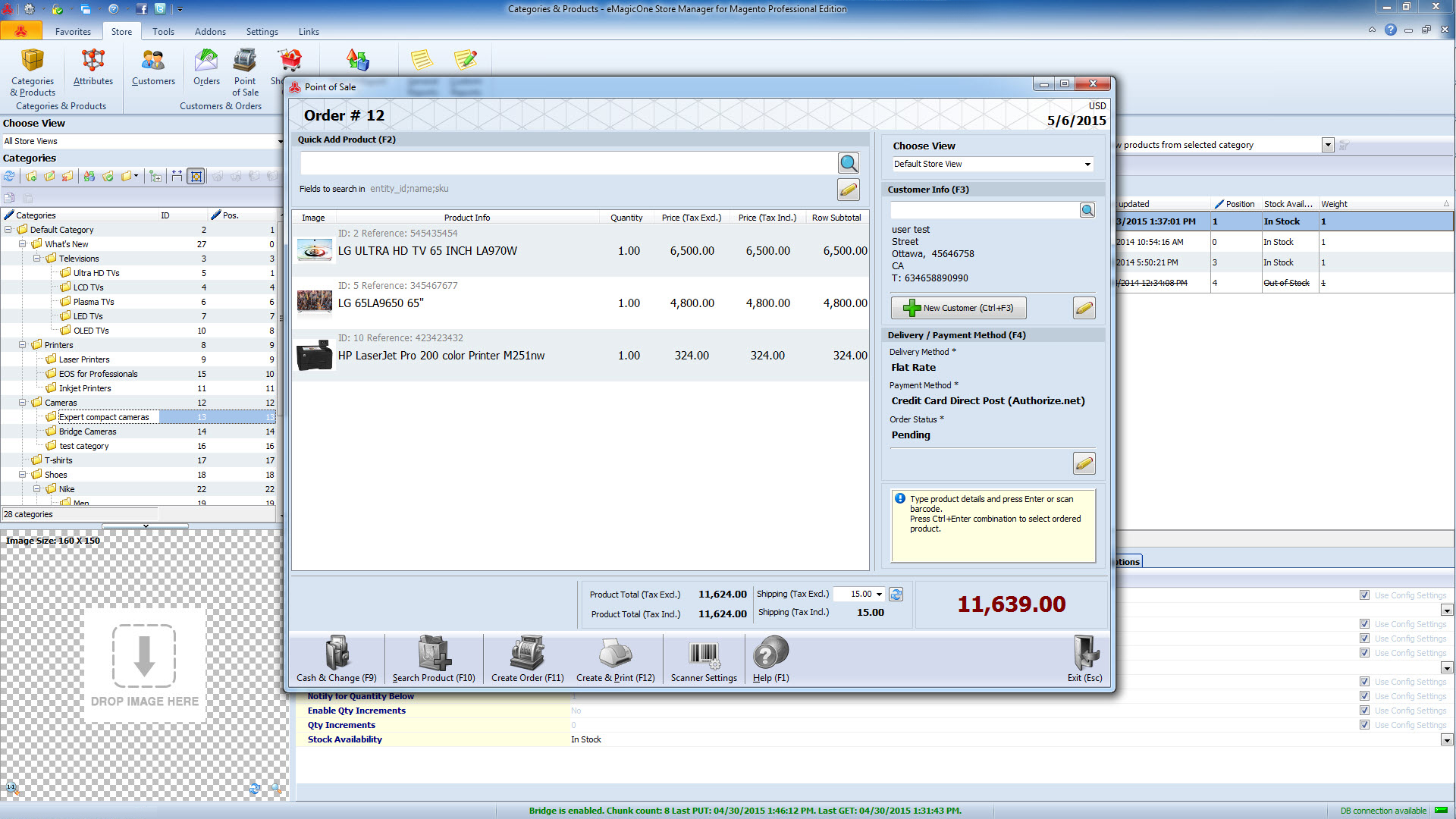This screenshot has width=1456, height=819.
Task: Collapse the Televisions tree node
Action: click(x=37, y=259)
